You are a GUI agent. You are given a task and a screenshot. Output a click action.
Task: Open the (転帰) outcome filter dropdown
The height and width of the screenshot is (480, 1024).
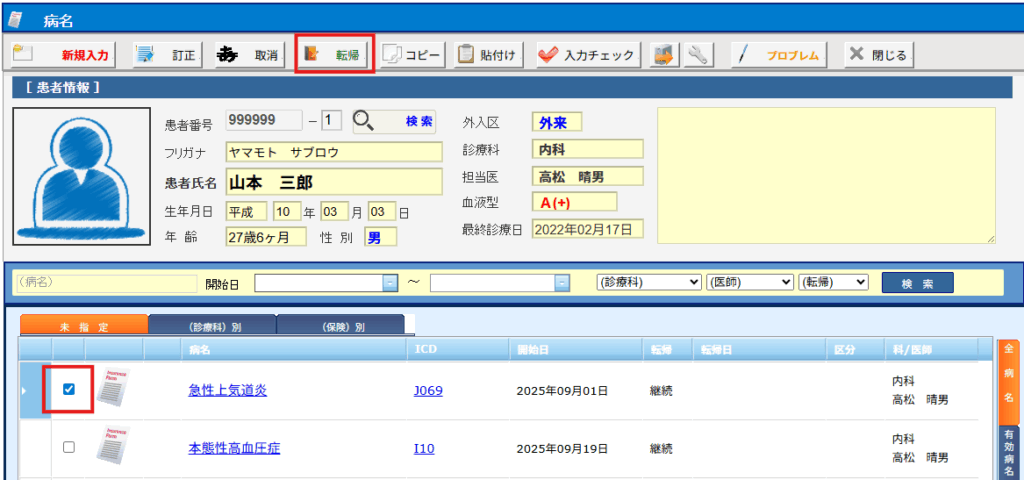pos(833,283)
